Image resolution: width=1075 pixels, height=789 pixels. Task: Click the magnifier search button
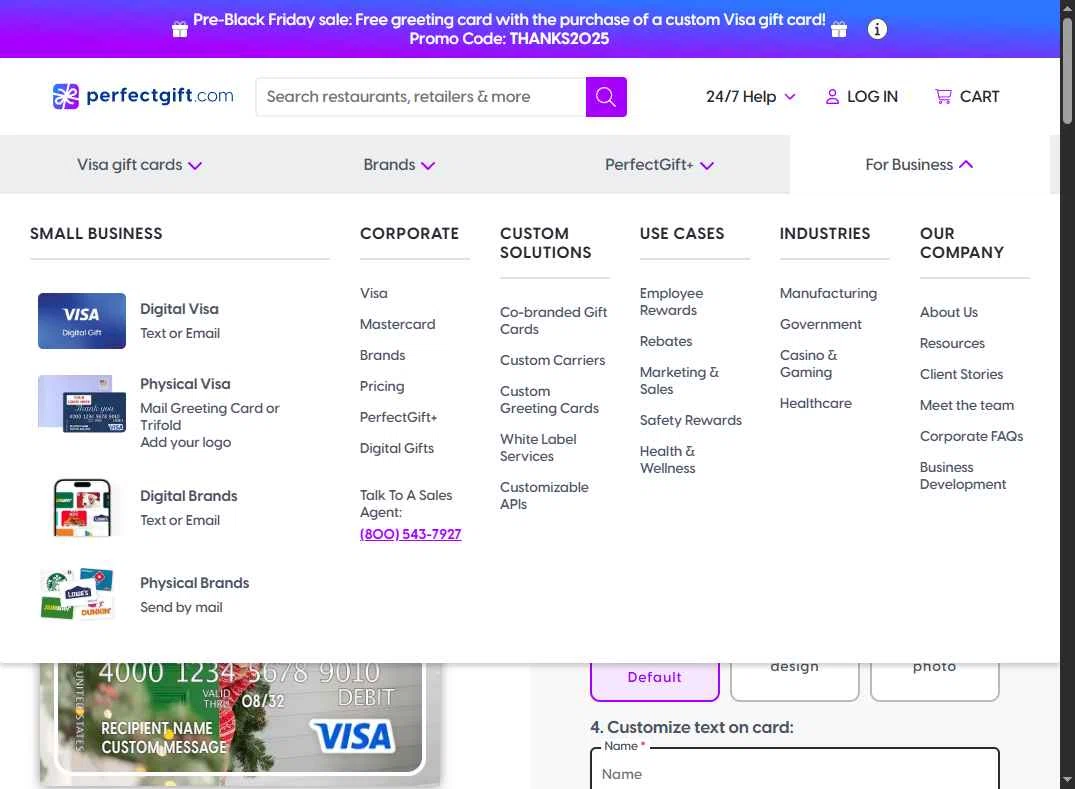(606, 97)
